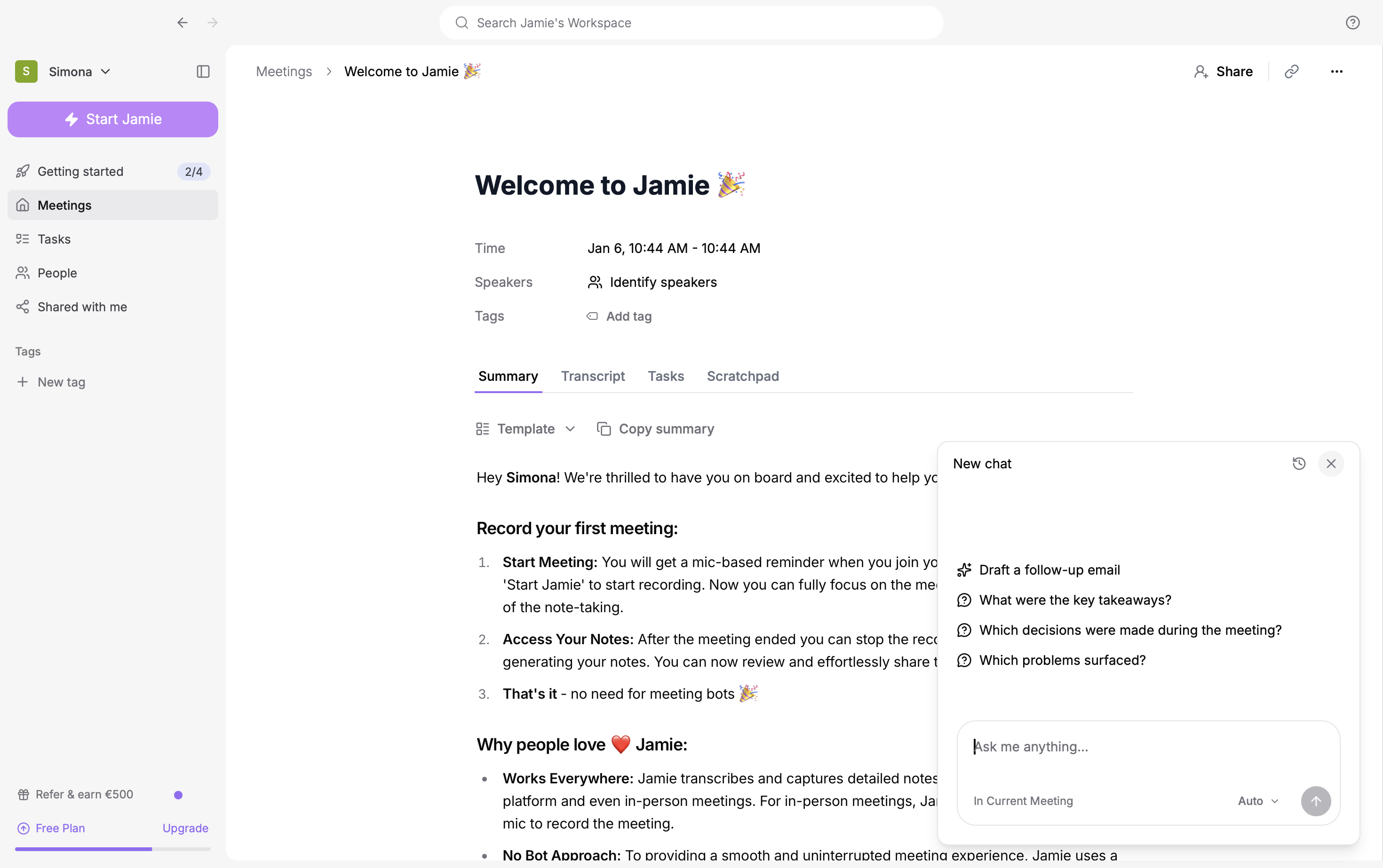Go back with the left arrow
This screenshot has width=1383, height=868.
tap(182, 23)
